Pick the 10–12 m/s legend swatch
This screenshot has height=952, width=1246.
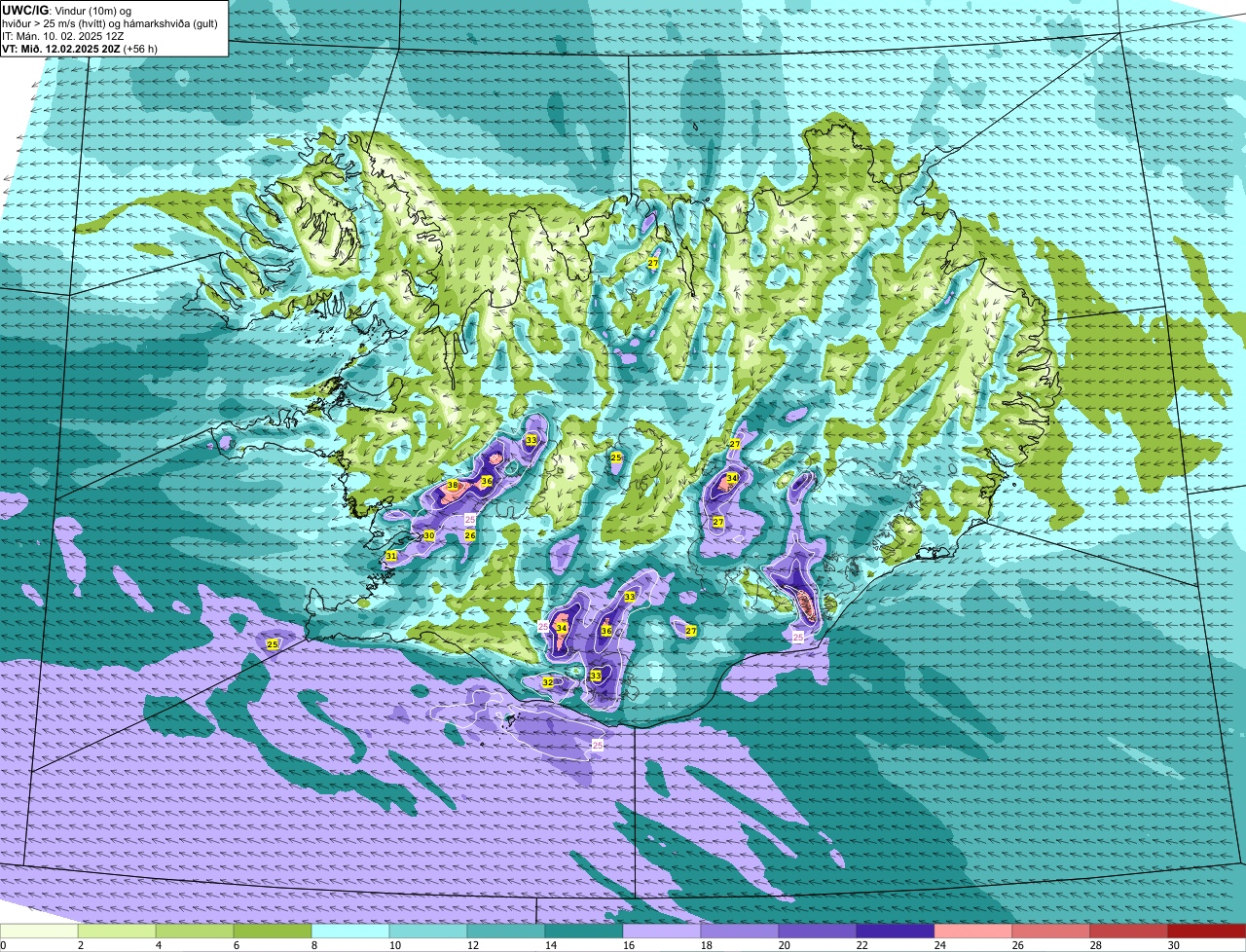pyautogui.click(x=428, y=931)
